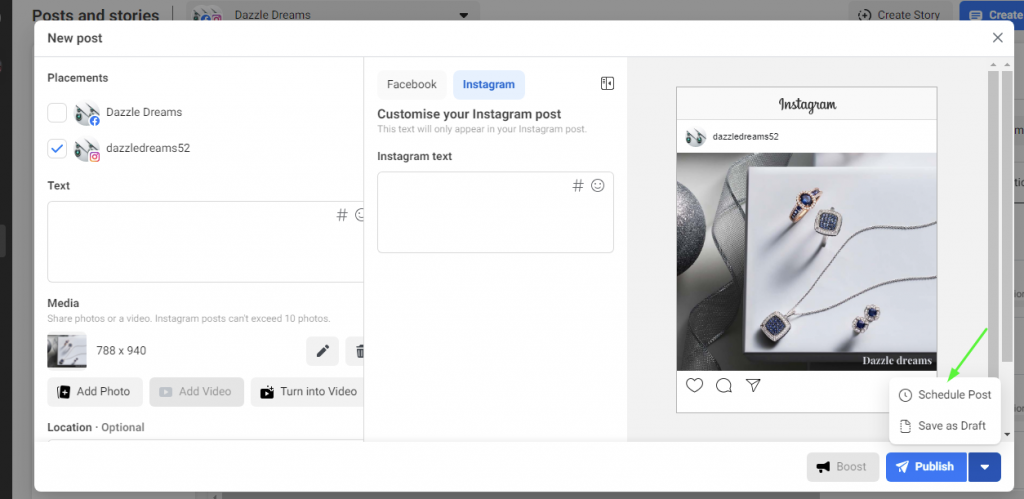Insert hashtag in Instagram text box

click(x=578, y=186)
